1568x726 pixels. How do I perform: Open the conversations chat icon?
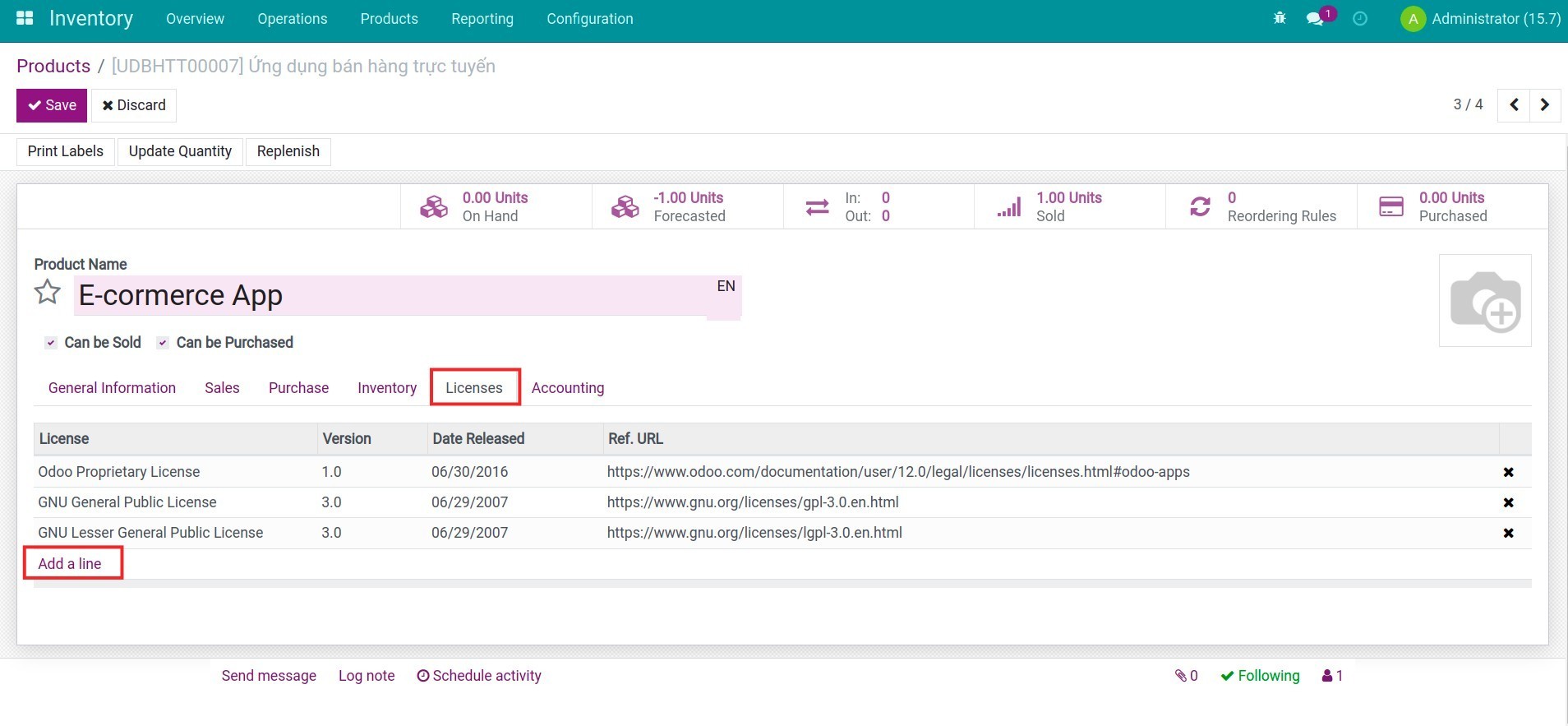1316,18
